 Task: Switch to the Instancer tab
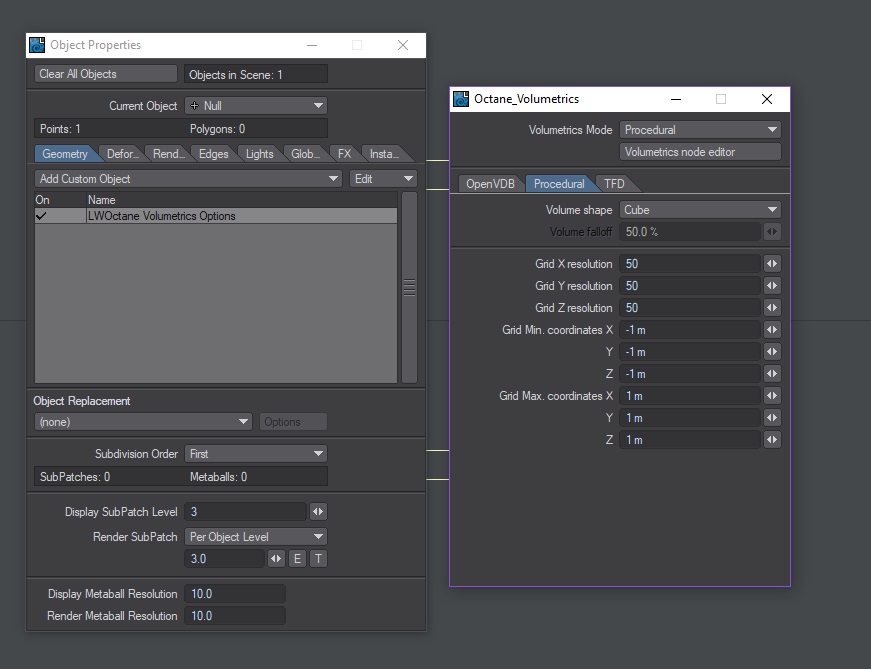[x=384, y=154]
